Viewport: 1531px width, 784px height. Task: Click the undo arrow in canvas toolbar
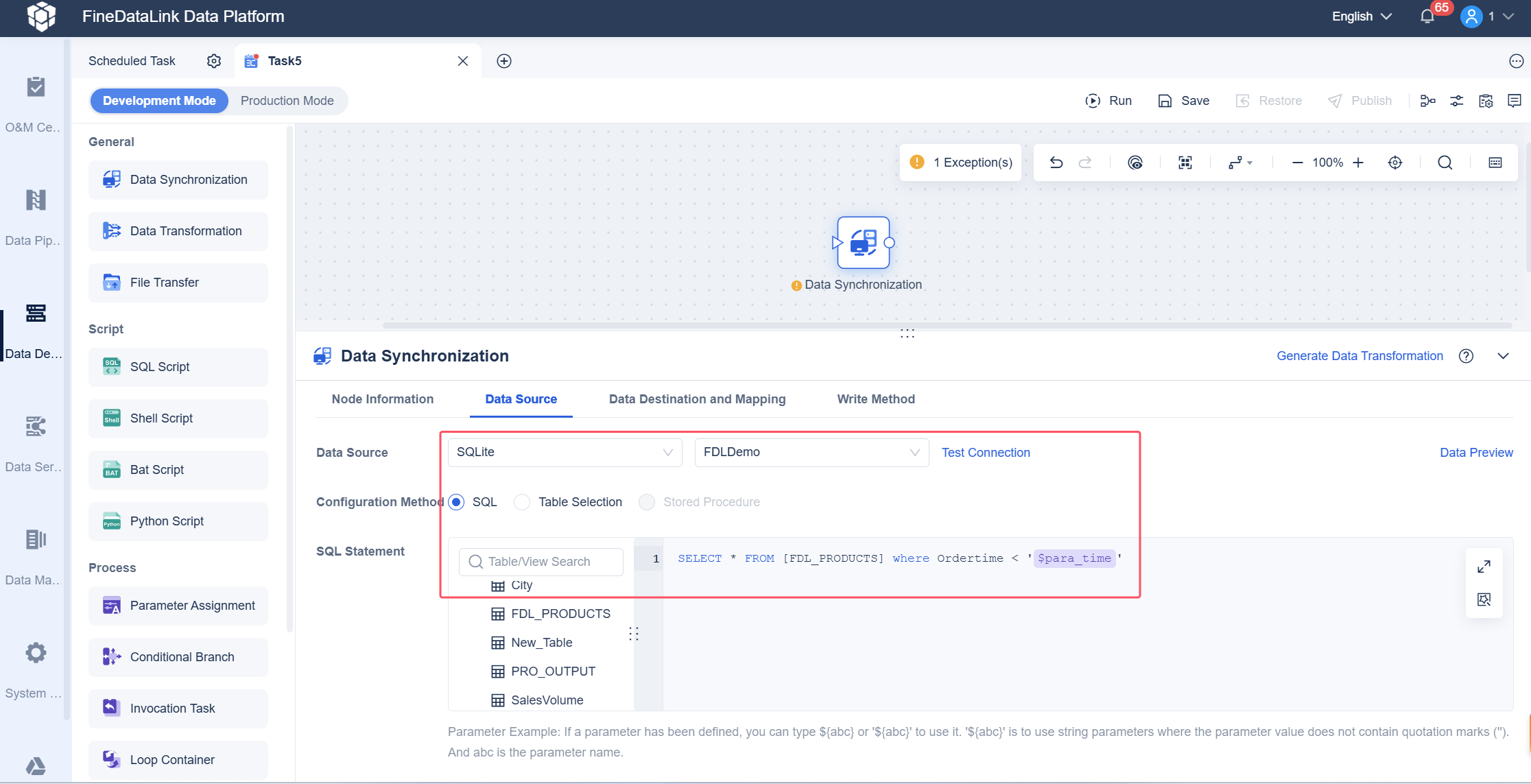click(x=1056, y=163)
